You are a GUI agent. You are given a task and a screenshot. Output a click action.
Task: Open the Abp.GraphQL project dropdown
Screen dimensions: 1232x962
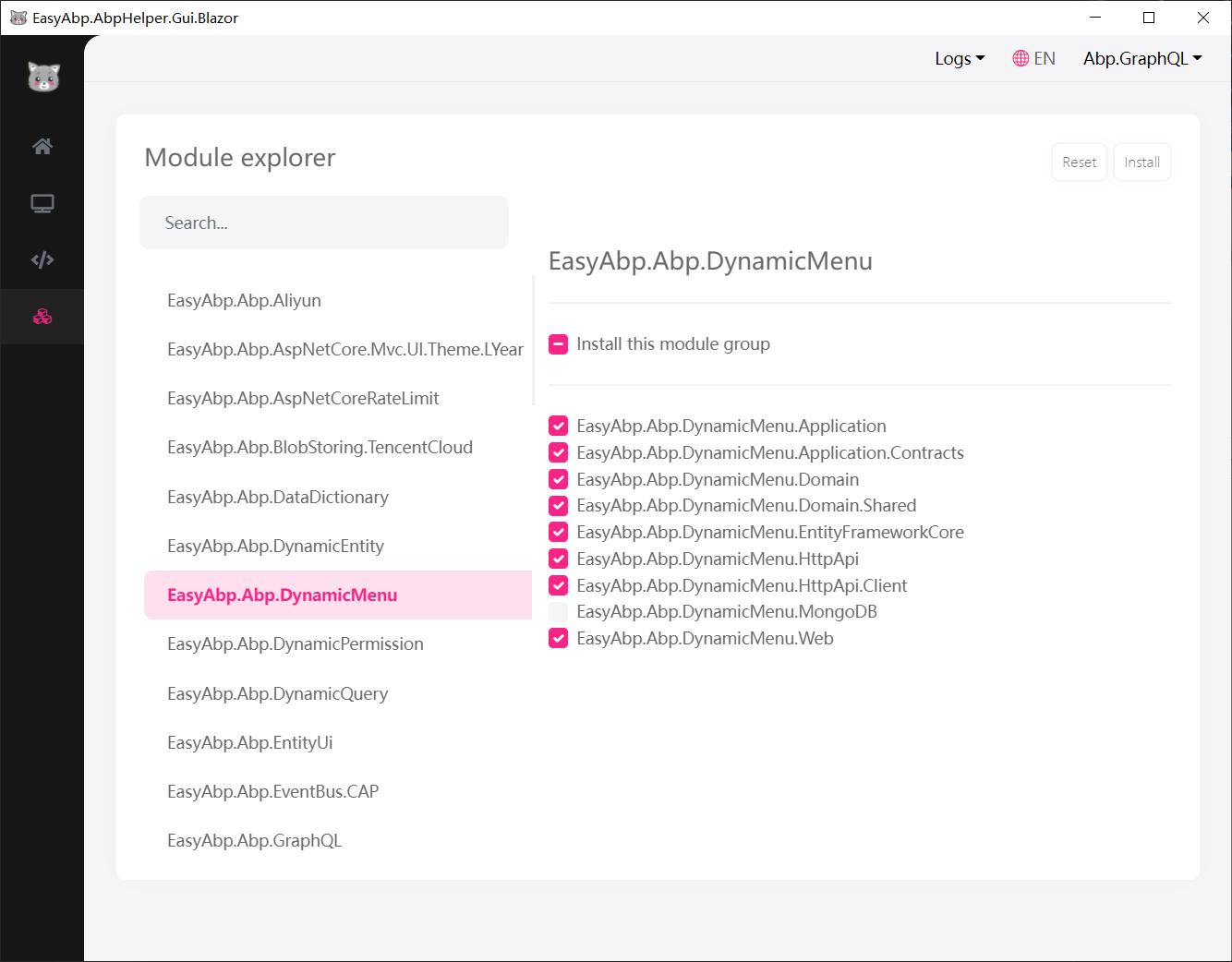pyautogui.click(x=1142, y=58)
